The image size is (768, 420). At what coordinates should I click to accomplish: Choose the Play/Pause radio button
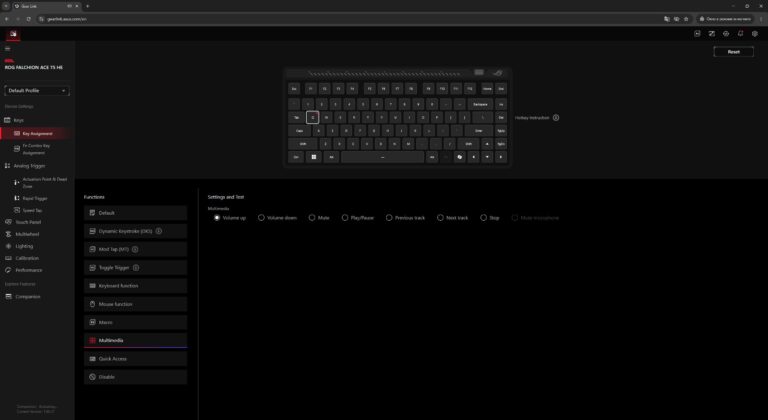345,218
